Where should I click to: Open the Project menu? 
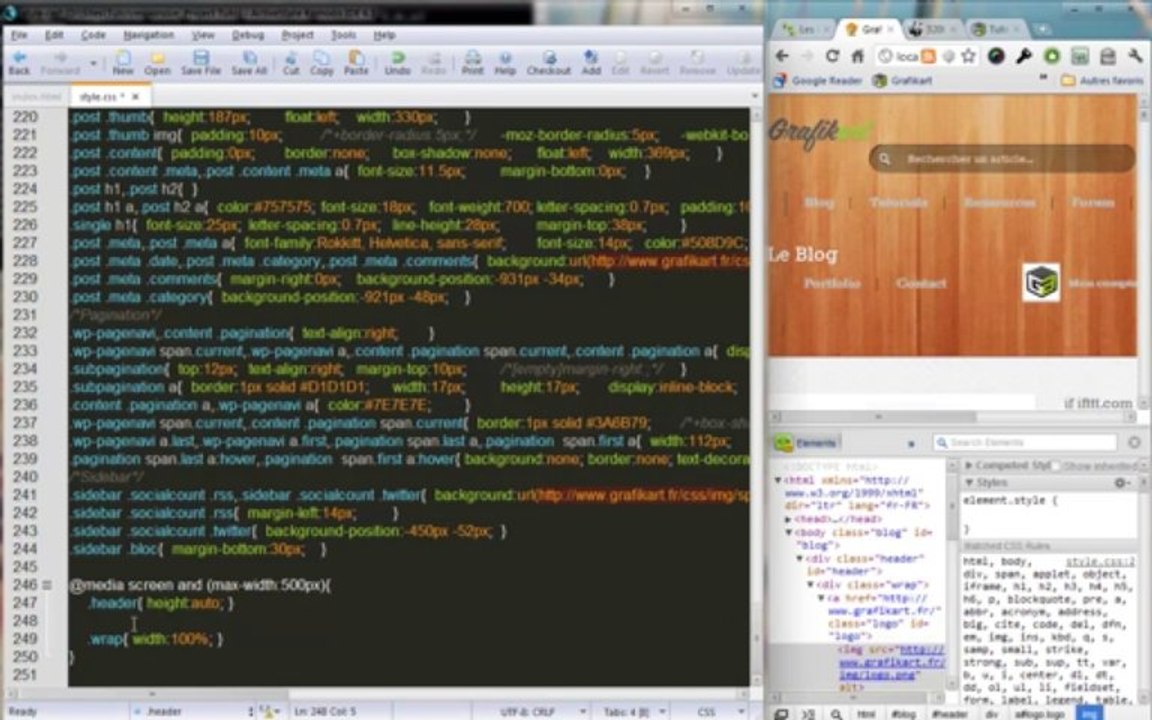[297, 35]
